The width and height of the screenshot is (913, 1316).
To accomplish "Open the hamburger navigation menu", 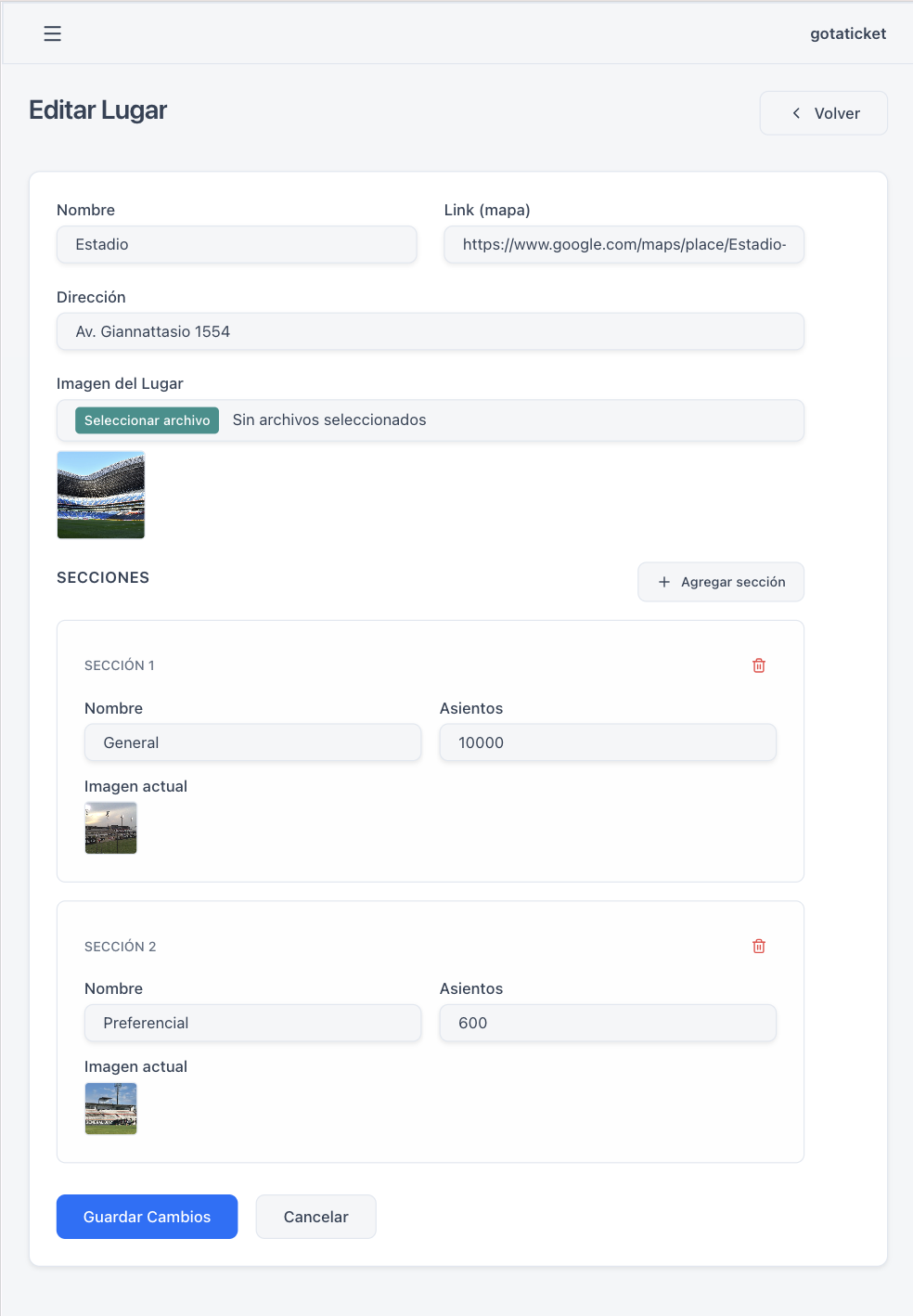I will coord(52,33).
